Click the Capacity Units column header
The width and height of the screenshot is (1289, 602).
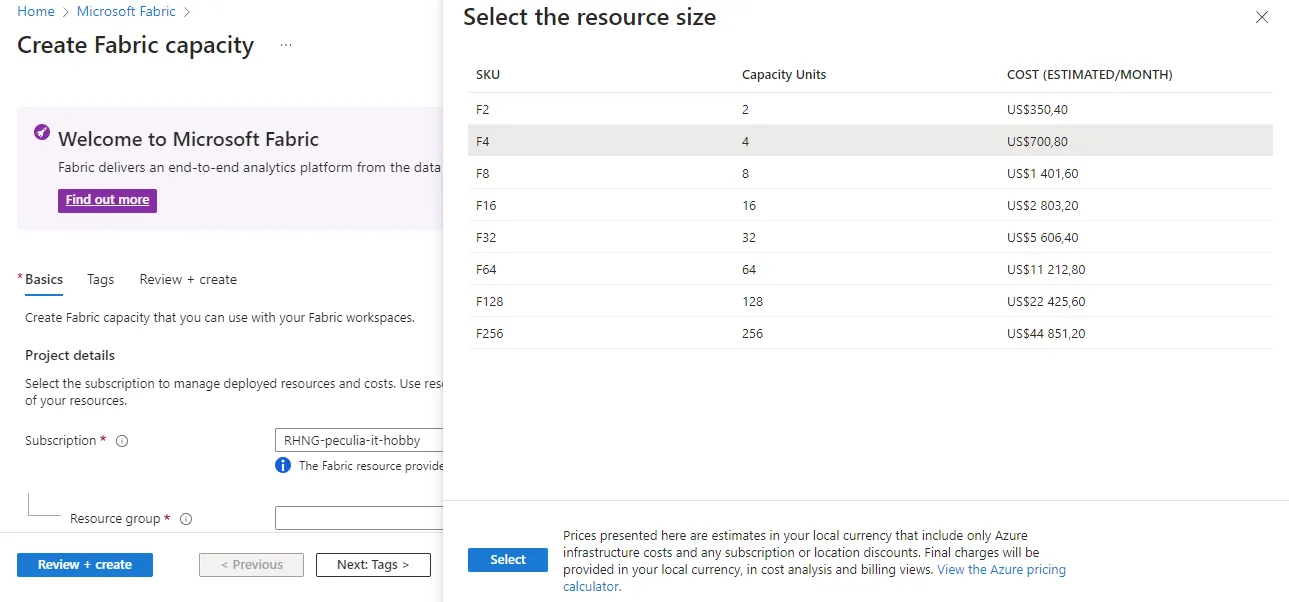tap(784, 75)
